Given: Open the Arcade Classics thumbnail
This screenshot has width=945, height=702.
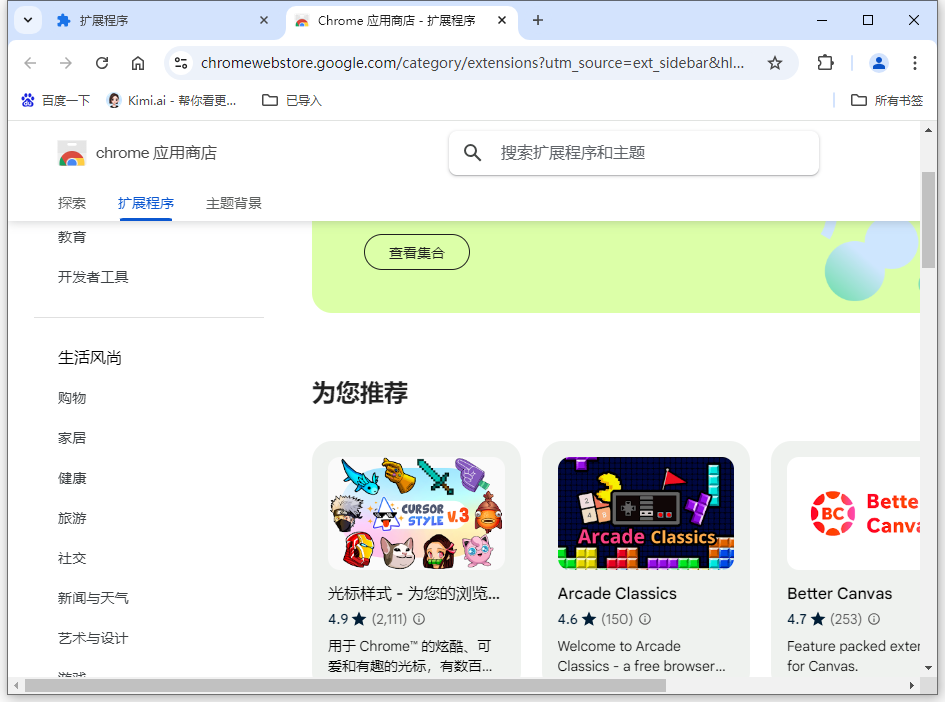Looking at the screenshot, I should click(x=645, y=513).
